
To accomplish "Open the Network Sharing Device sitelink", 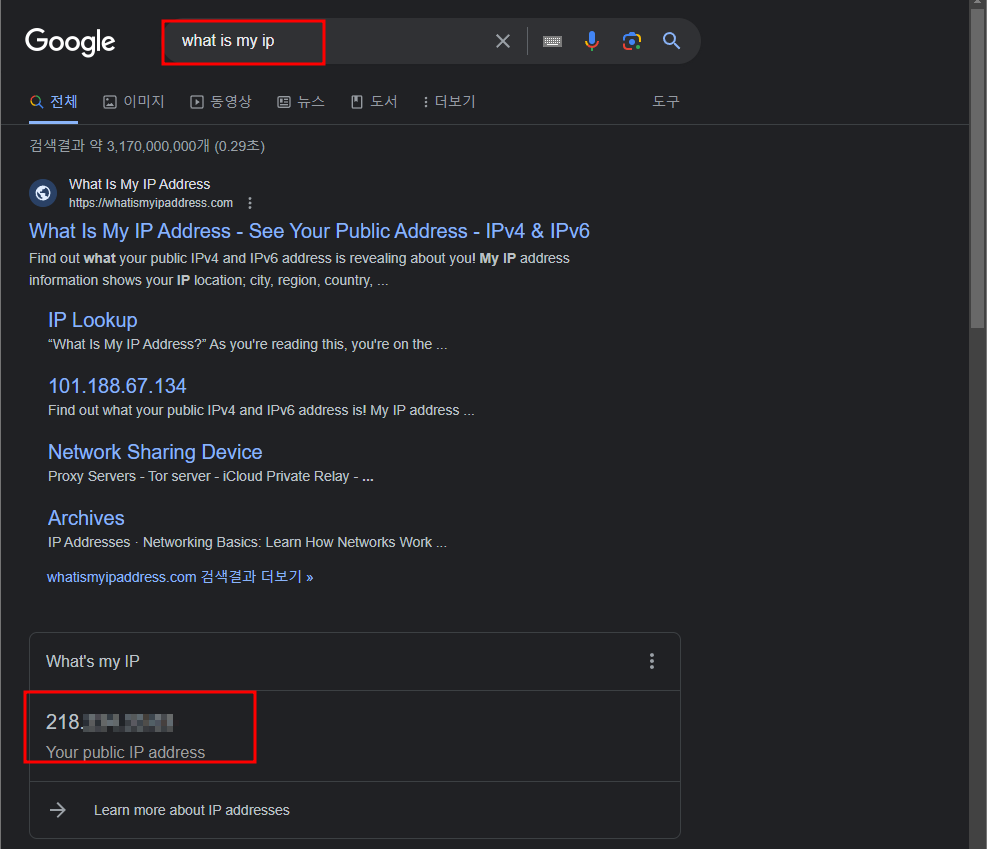I will 155,452.
